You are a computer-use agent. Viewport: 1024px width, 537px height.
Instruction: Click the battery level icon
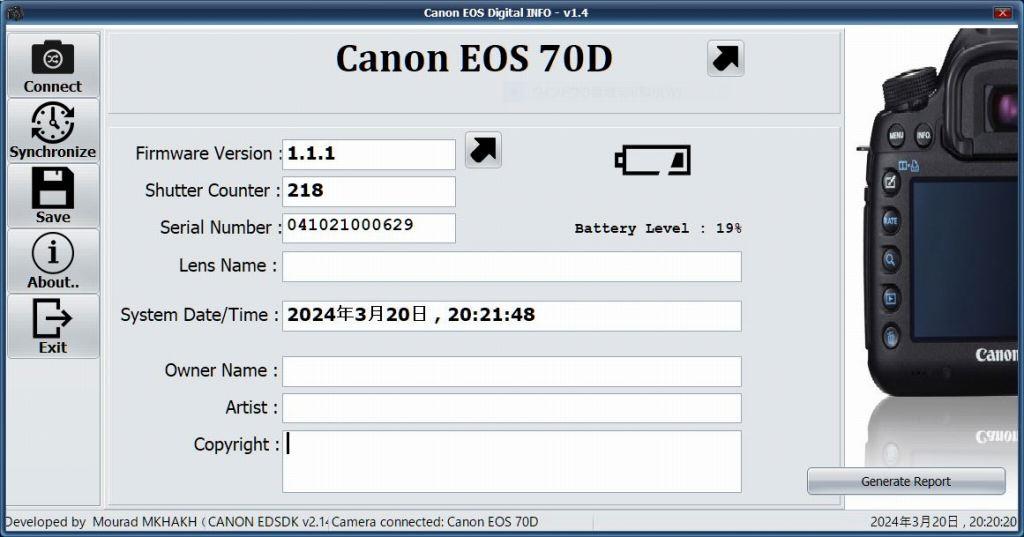point(652,160)
